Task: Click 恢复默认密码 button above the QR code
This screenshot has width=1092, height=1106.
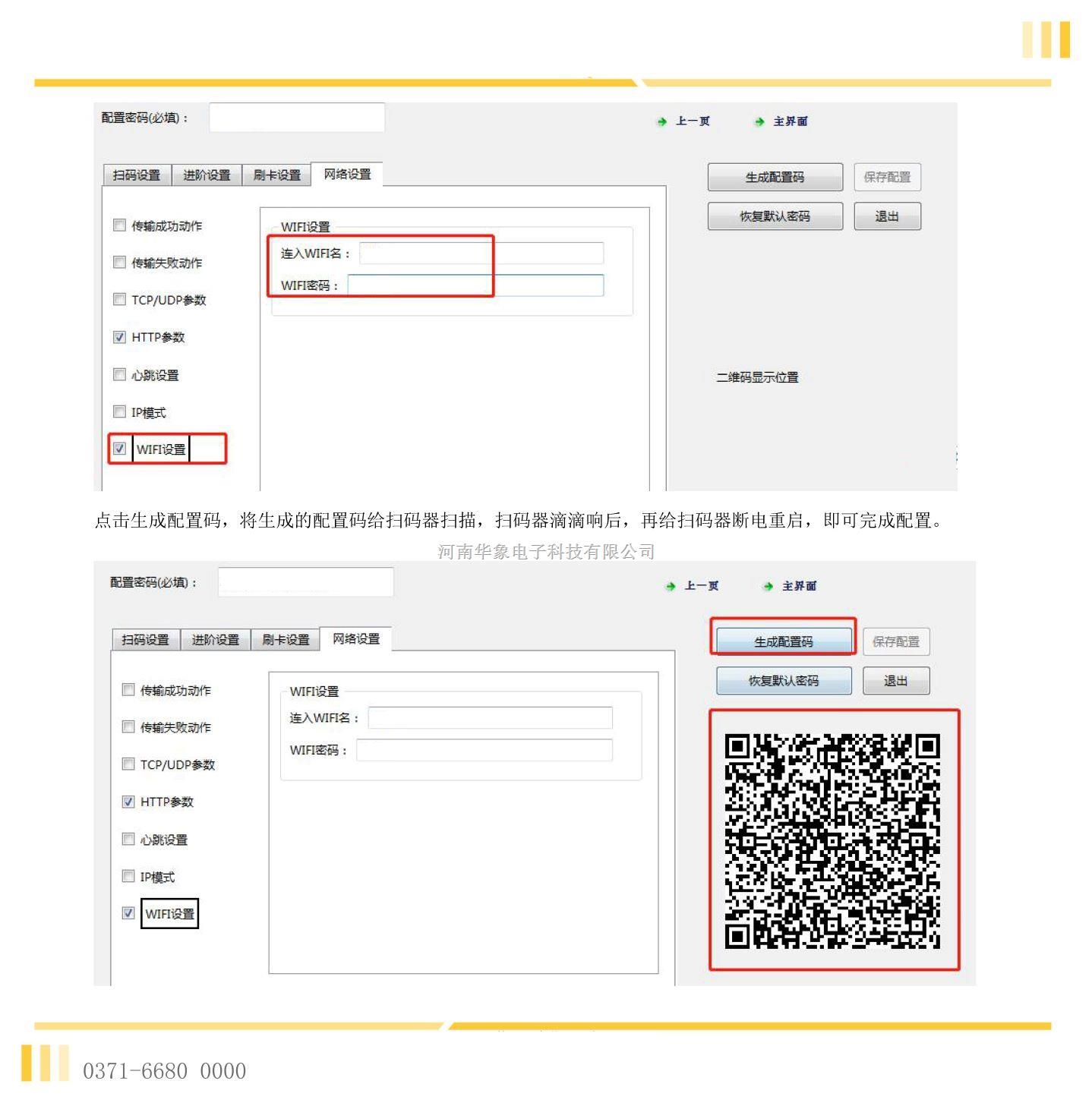Action: (783, 681)
